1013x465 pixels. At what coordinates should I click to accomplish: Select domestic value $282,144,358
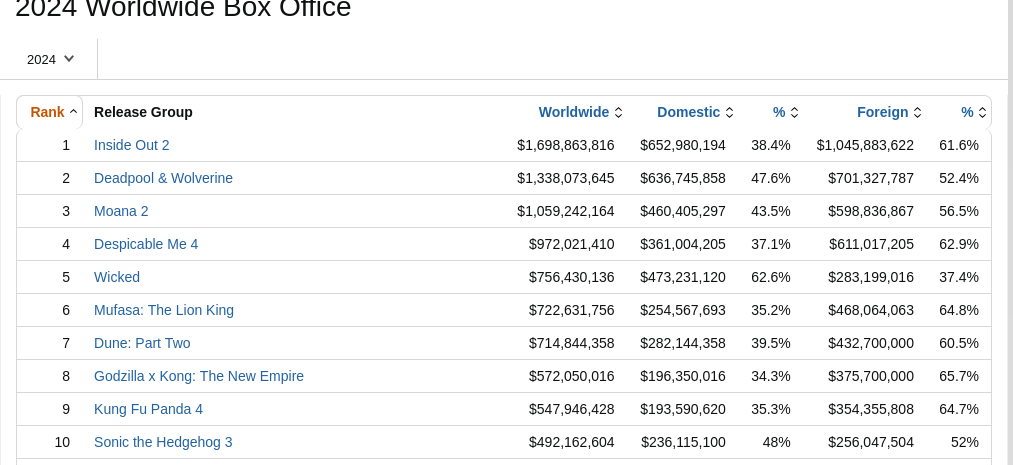[683, 343]
